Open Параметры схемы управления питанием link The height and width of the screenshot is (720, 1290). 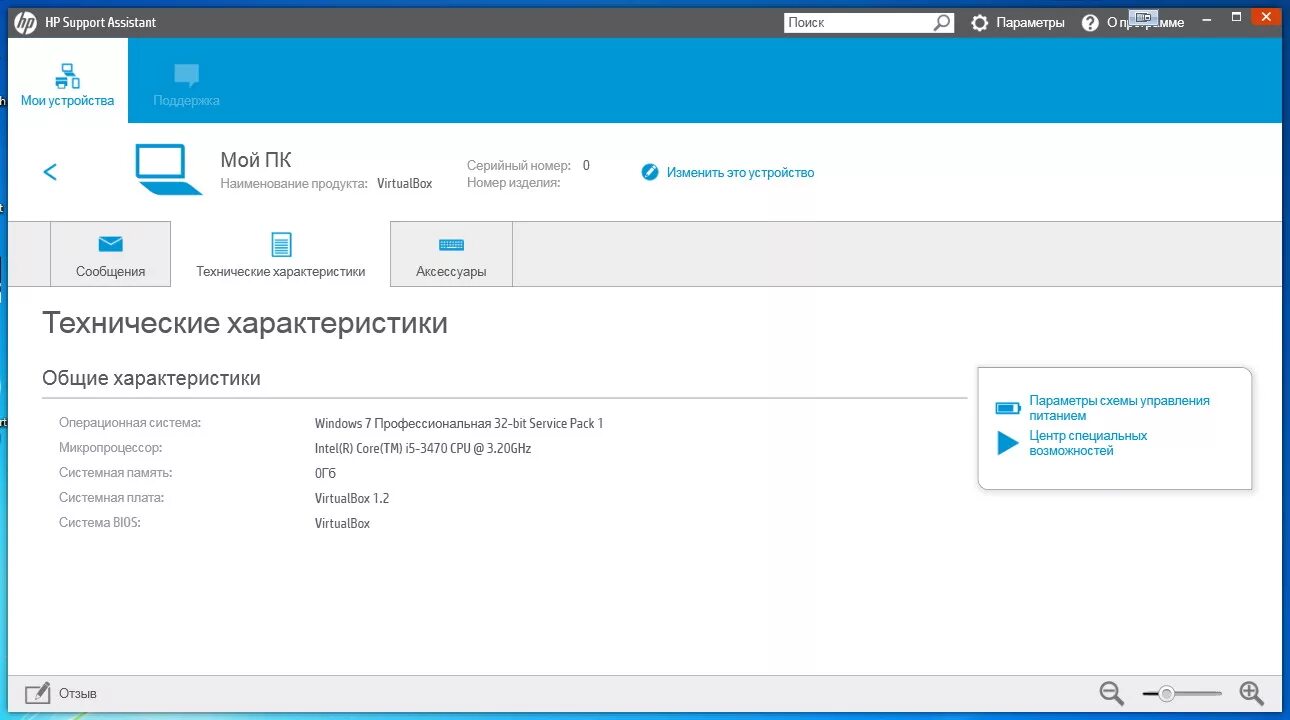[1119, 408]
